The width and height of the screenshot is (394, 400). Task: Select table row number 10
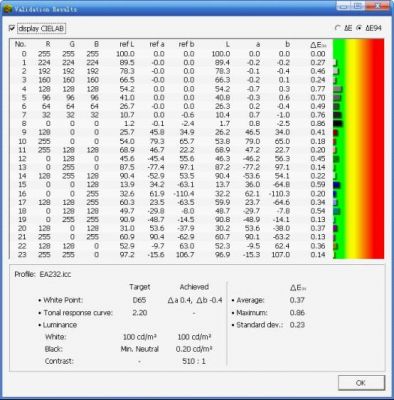pyautogui.click(x=171, y=141)
